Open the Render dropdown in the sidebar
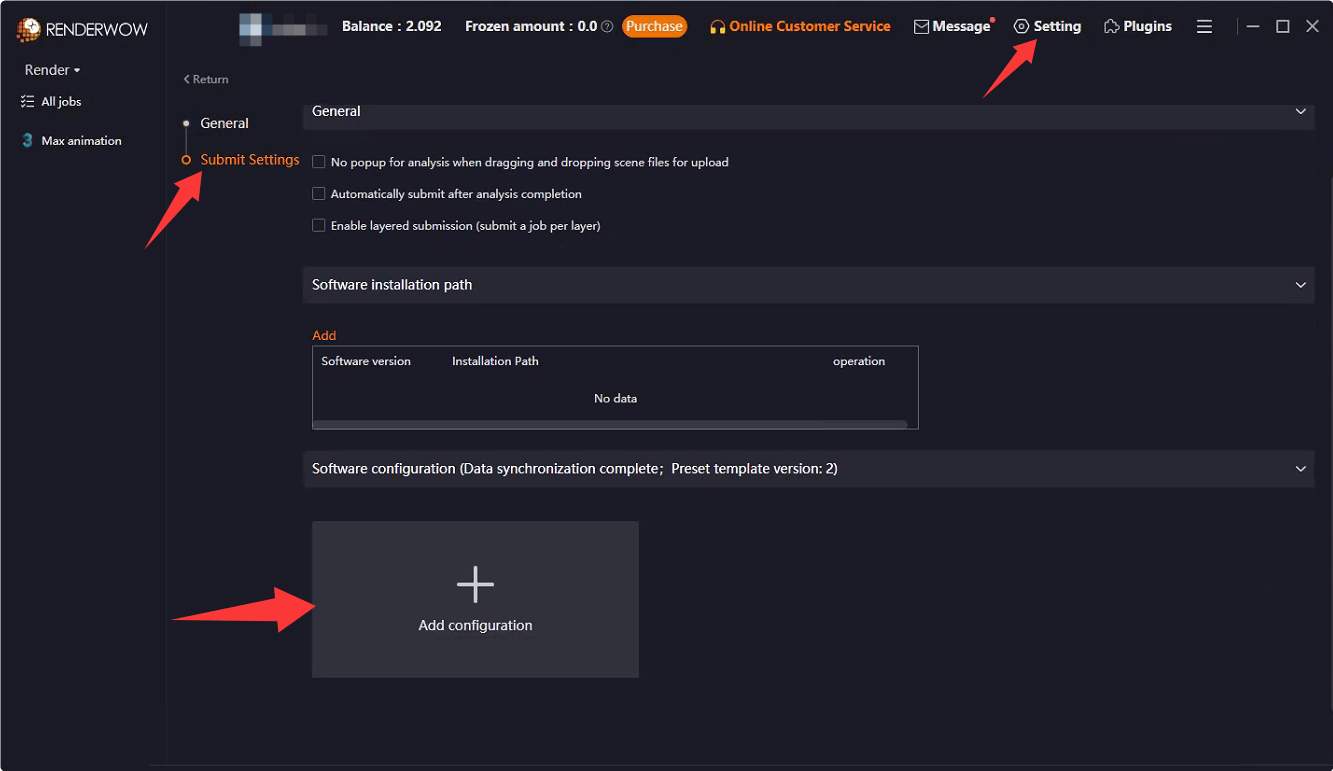The width and height of the screenshot is (1333, 771). tap(50, 70)
